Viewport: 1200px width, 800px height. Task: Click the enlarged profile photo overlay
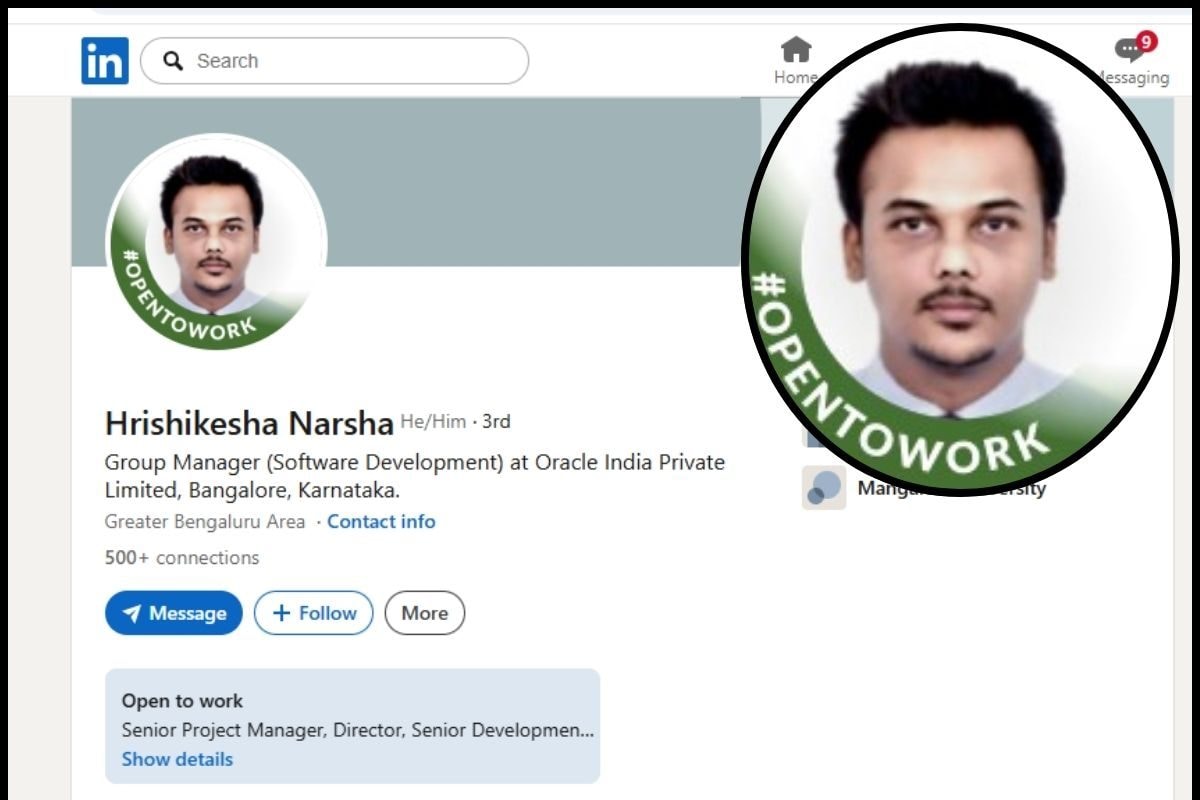pos(958,260)
